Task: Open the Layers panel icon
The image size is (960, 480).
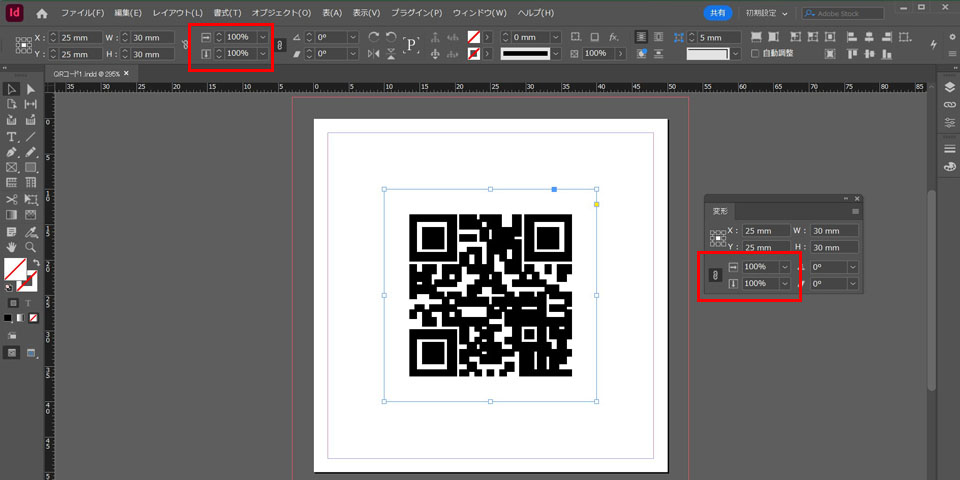Action: click(948, 87)
